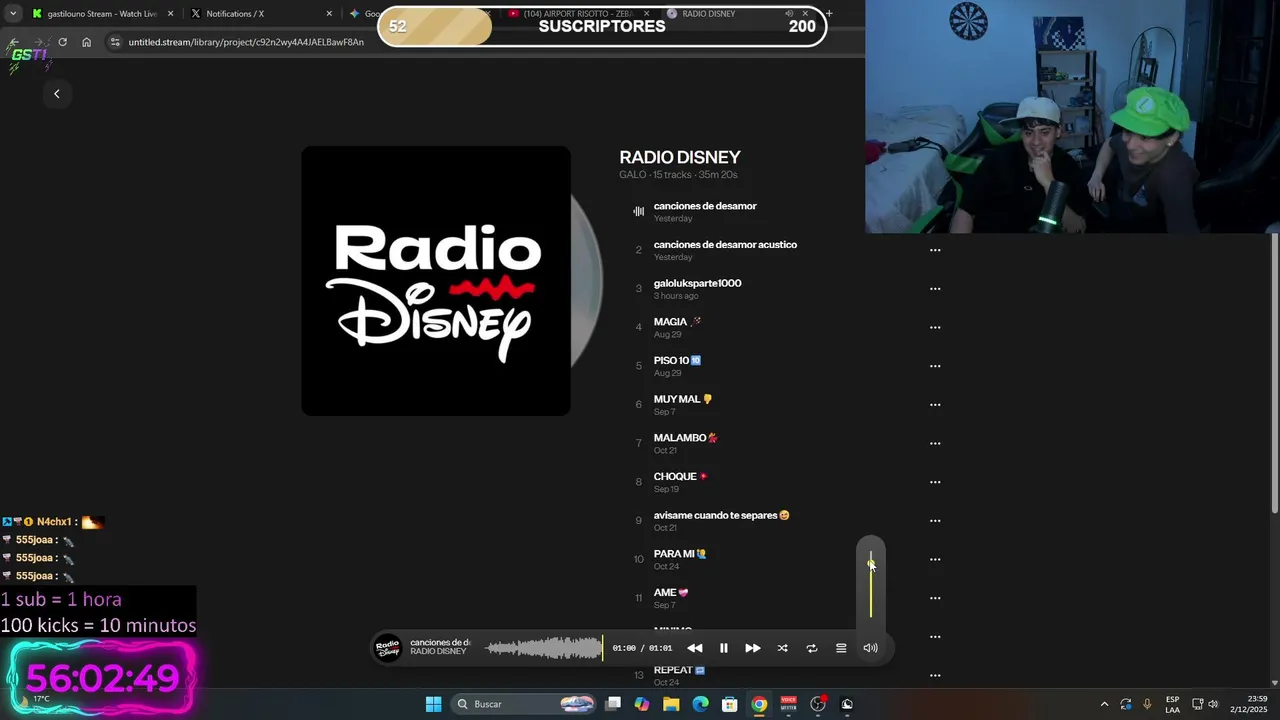This screenshot has width=1280, height=720.
Task: View site information icon in address bar
Action: pos(115,42)
